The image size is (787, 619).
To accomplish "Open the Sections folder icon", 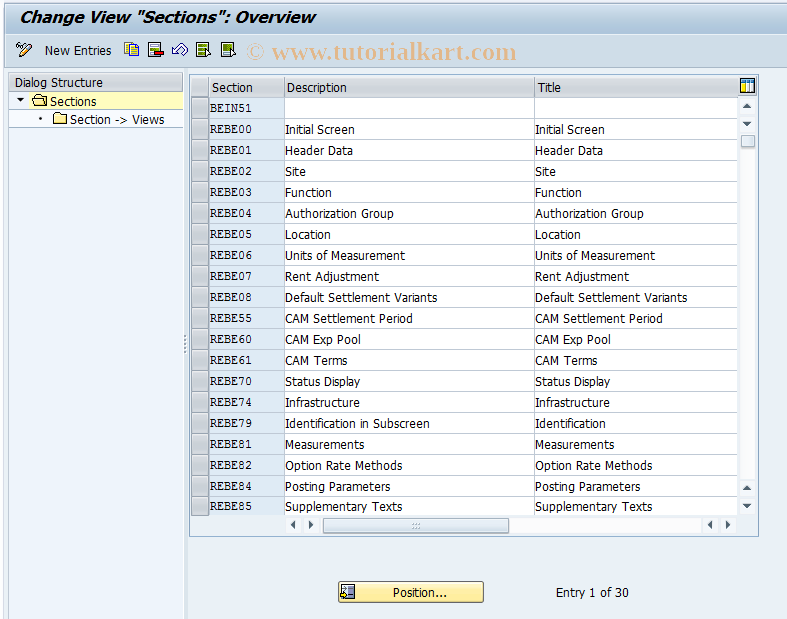I will pos(39,100).
